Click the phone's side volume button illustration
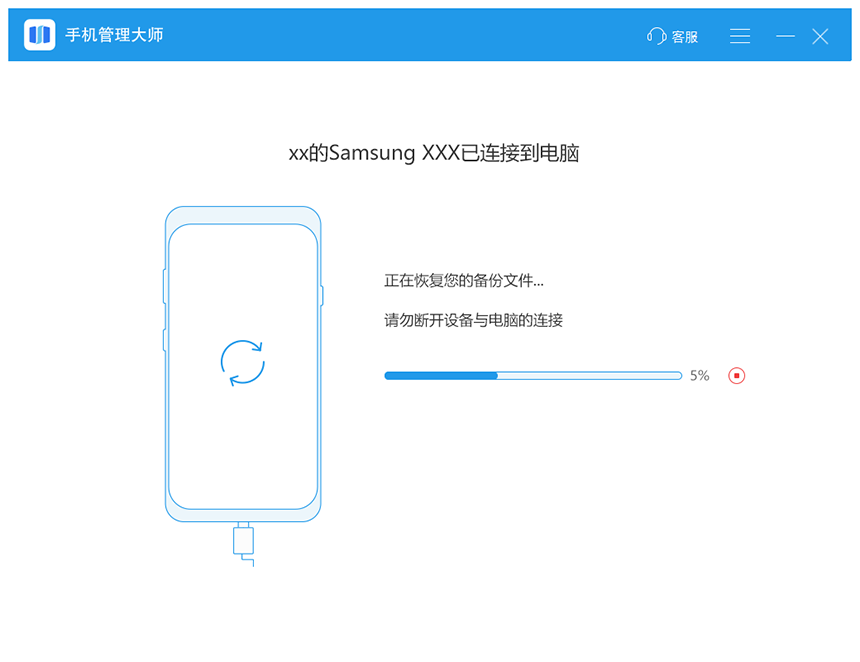Viewport: 860px width, 662px height. coord(164,286)
